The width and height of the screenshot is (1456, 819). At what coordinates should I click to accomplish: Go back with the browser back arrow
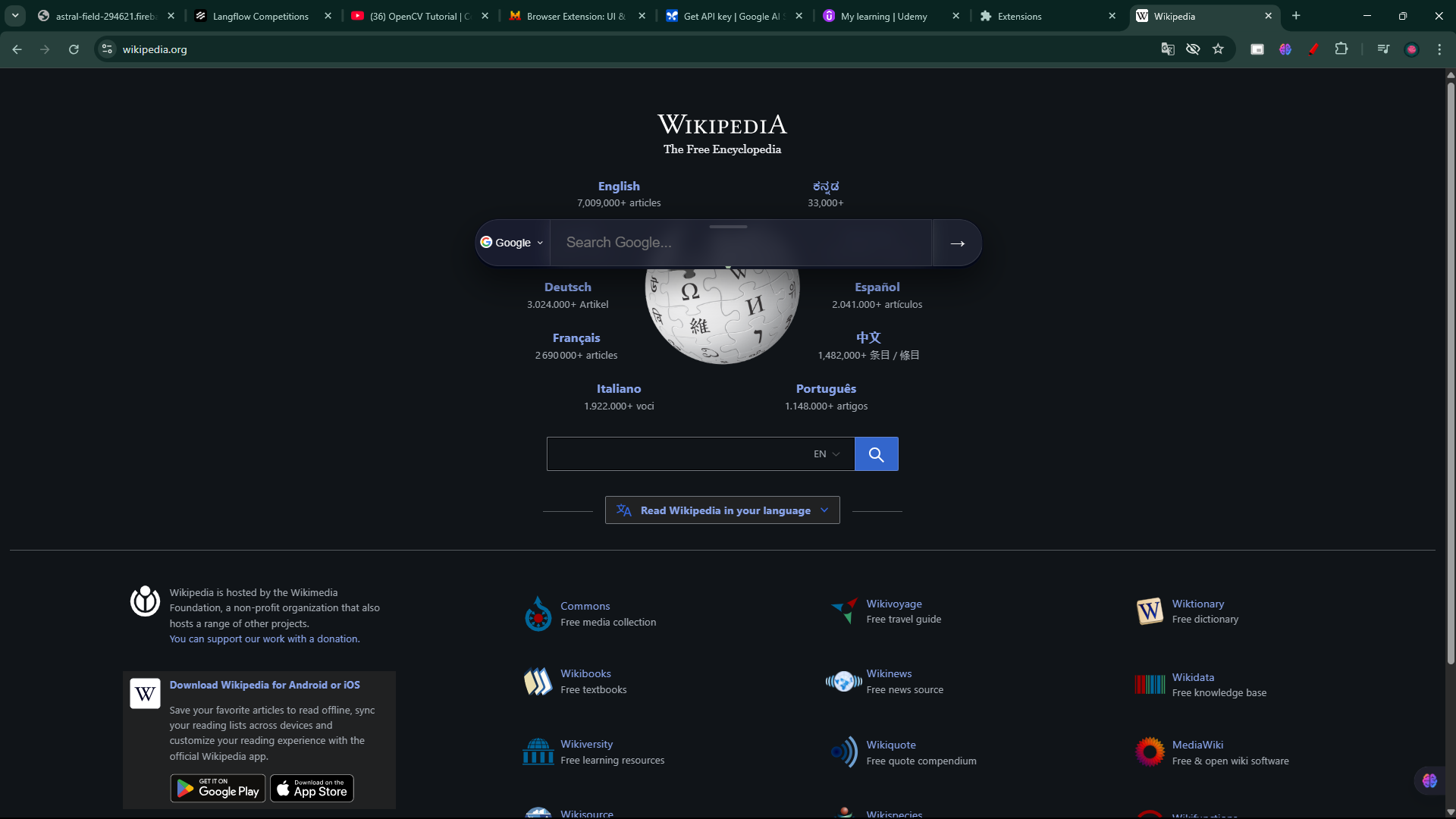17,49
